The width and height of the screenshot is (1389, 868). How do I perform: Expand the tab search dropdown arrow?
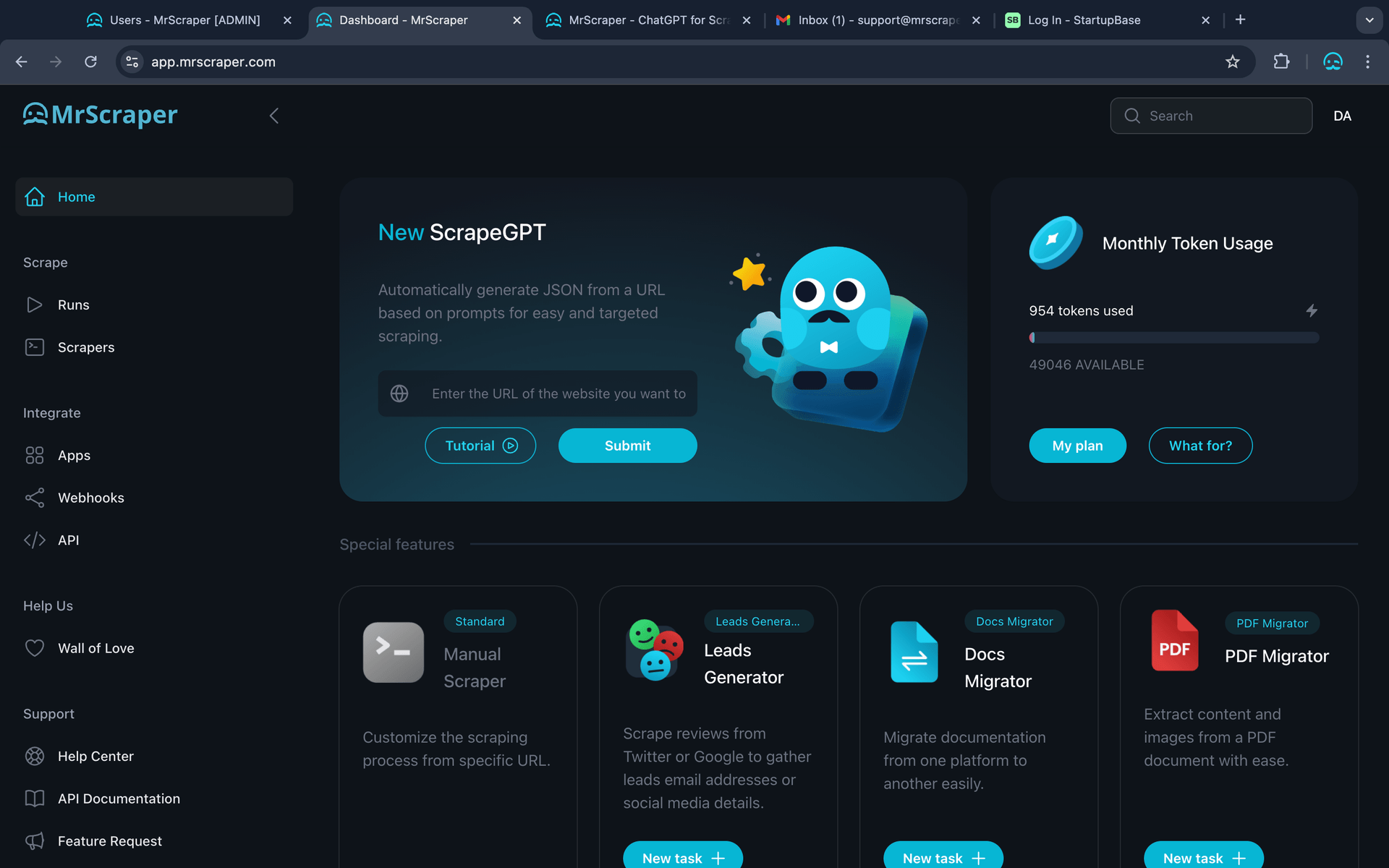coord(1369,20)
